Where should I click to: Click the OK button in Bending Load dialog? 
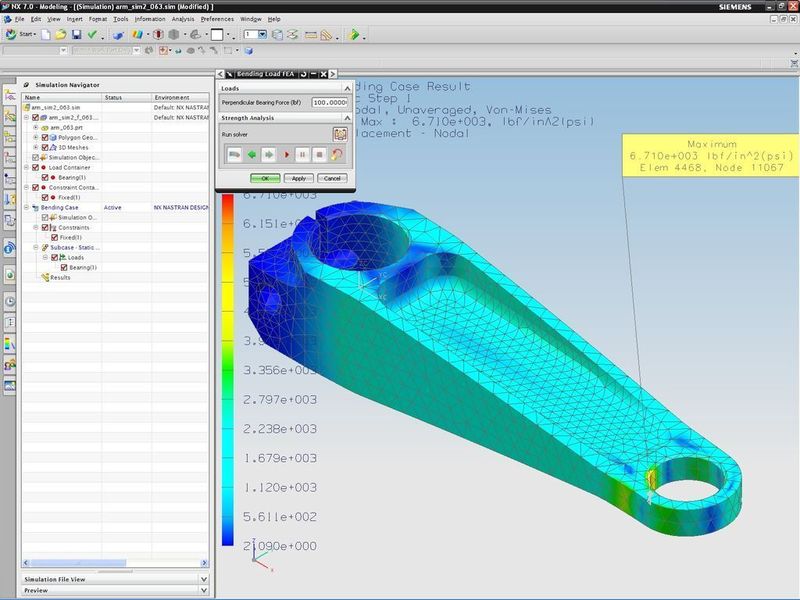[x=265, y=178]
